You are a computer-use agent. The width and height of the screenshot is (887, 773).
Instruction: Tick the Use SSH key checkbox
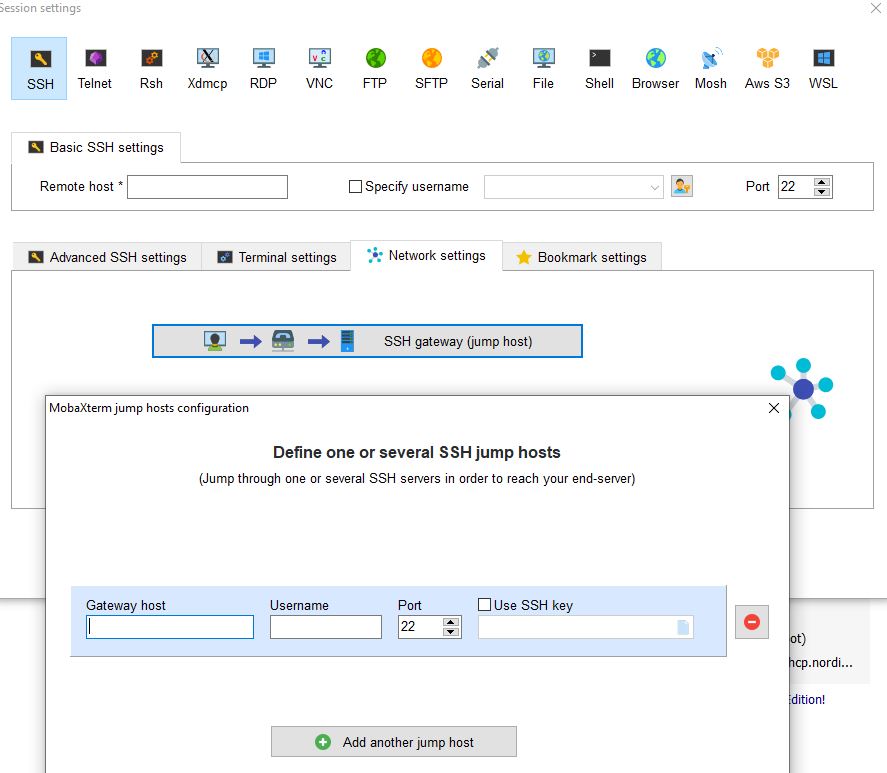click(x=485, y=605)
